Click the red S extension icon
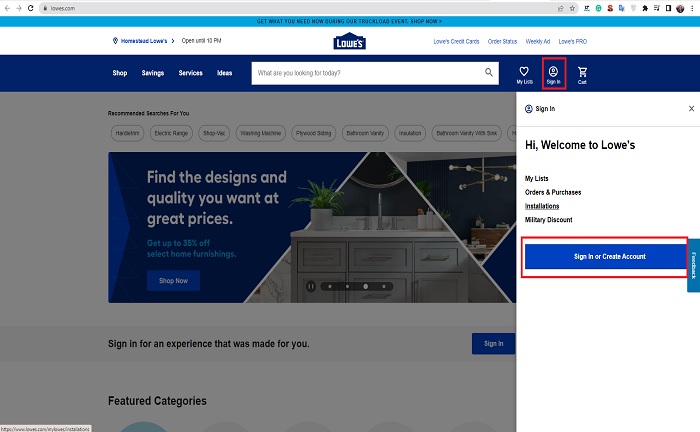700x432 pixels. (610, 8)
